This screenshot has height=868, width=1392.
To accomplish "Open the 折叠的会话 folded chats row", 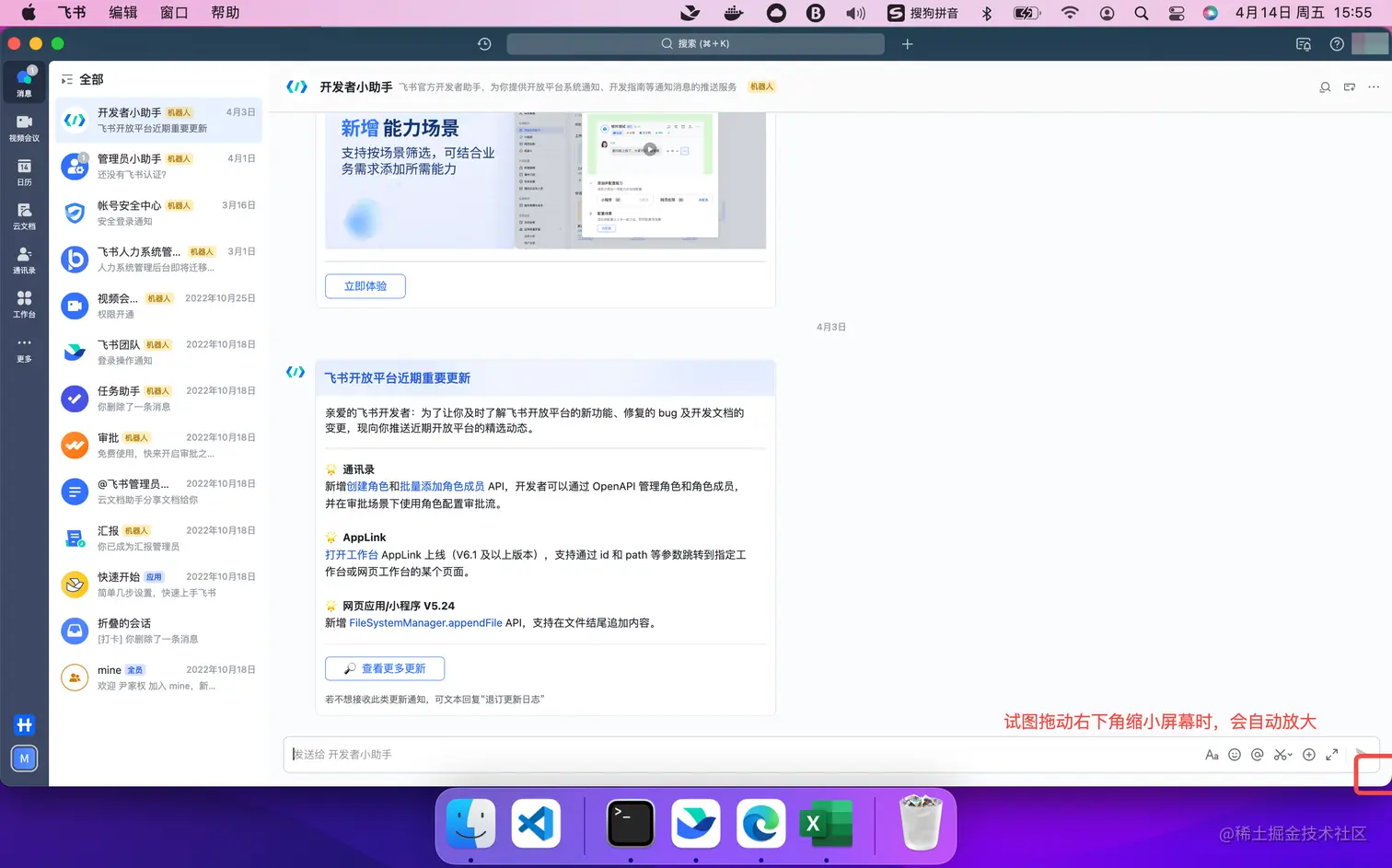I will 158,631.
